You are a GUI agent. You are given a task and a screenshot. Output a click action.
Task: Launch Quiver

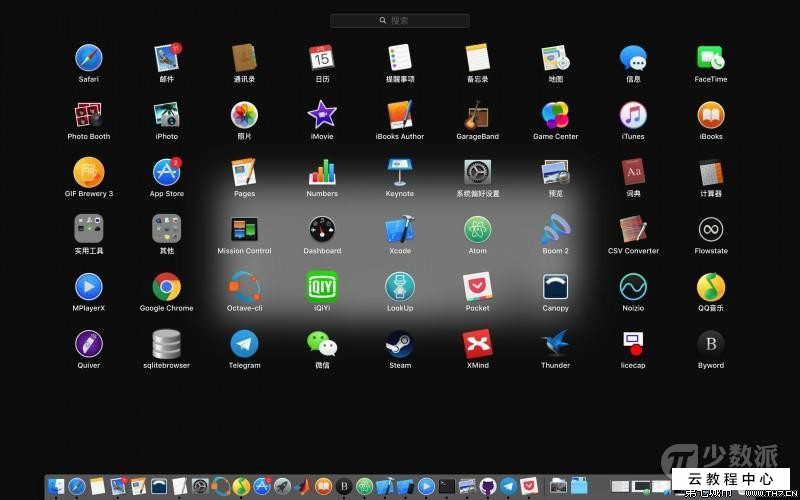89,343
